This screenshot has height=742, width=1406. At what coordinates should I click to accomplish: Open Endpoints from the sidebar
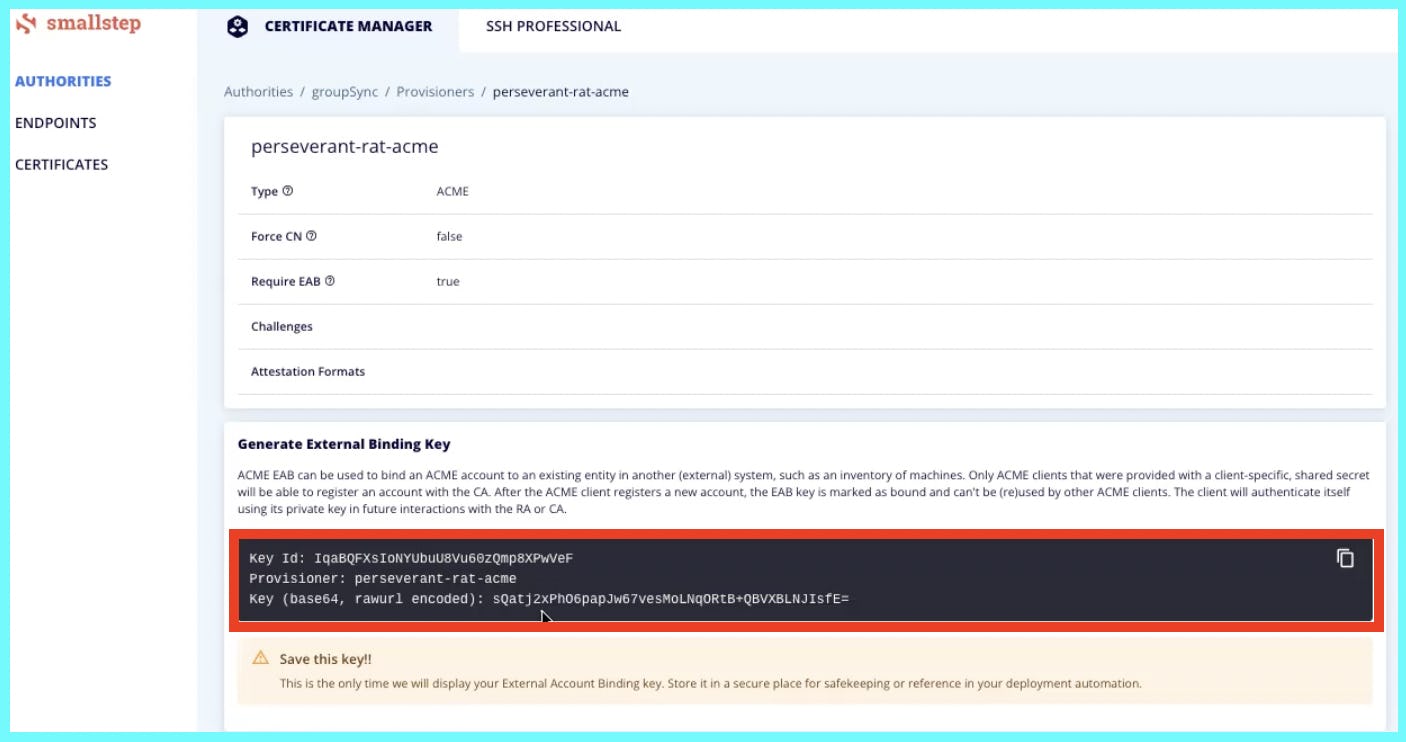pos(55,122)
